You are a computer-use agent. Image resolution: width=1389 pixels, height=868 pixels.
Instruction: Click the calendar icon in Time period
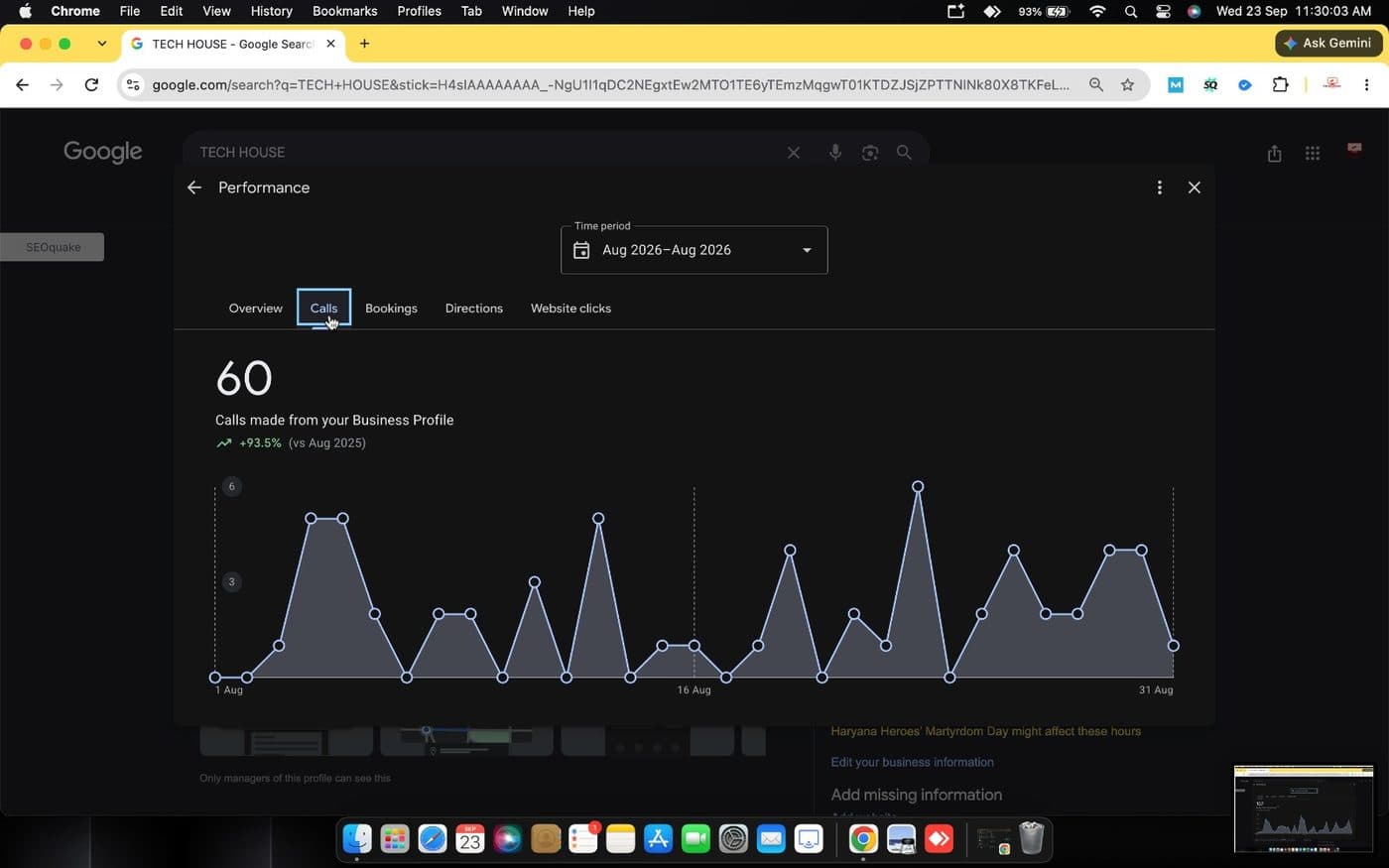(581, 250)
